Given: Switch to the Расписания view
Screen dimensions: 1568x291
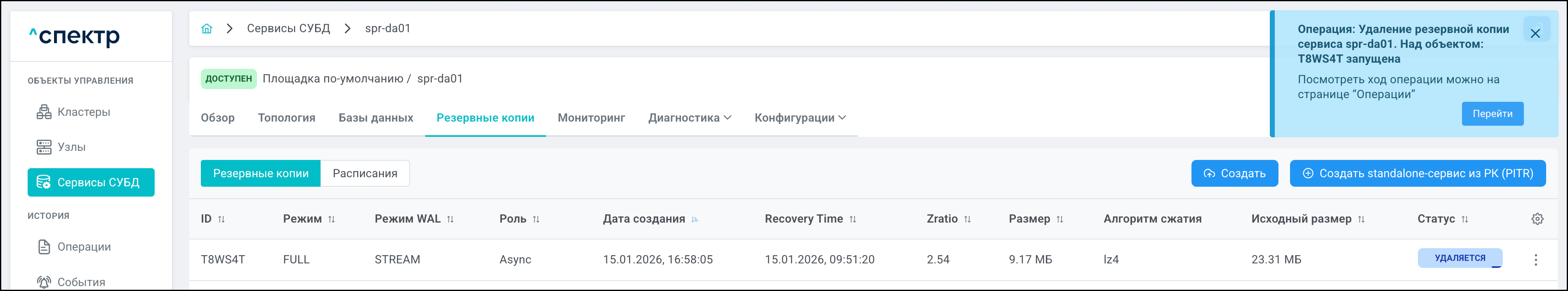Looking at the screenshot, I should pos(365,174).
